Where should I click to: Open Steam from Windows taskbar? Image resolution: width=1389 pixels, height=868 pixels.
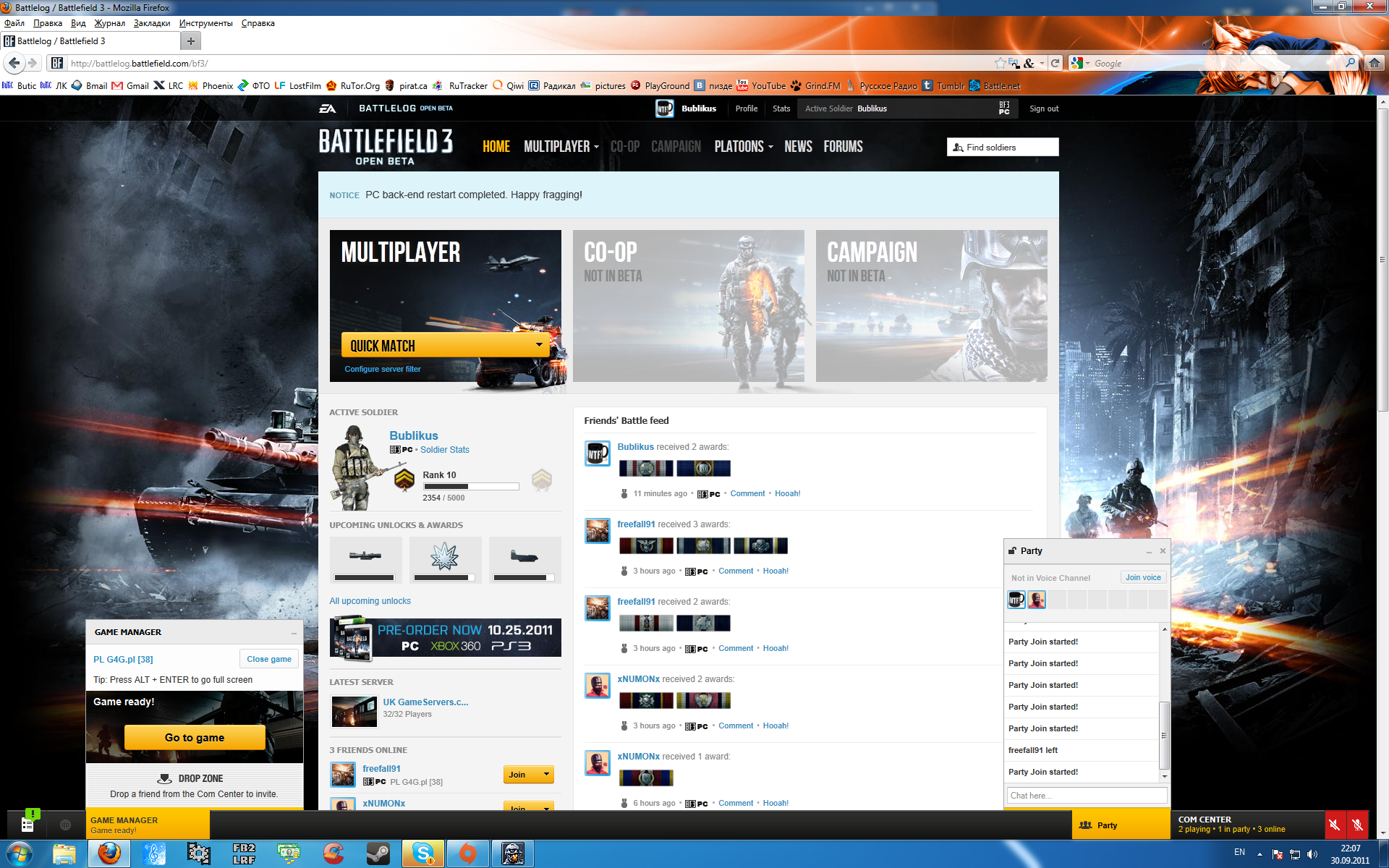tap(378, 854)
